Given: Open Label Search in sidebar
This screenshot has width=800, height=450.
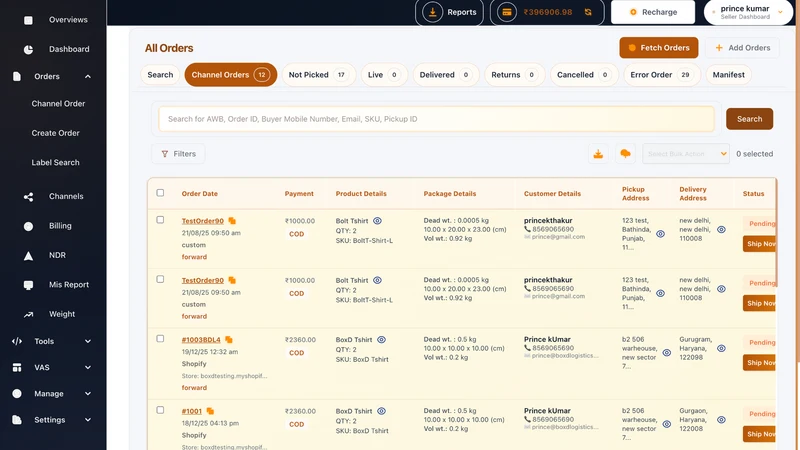Looking at the screenshot, I should tap(56, 163).
